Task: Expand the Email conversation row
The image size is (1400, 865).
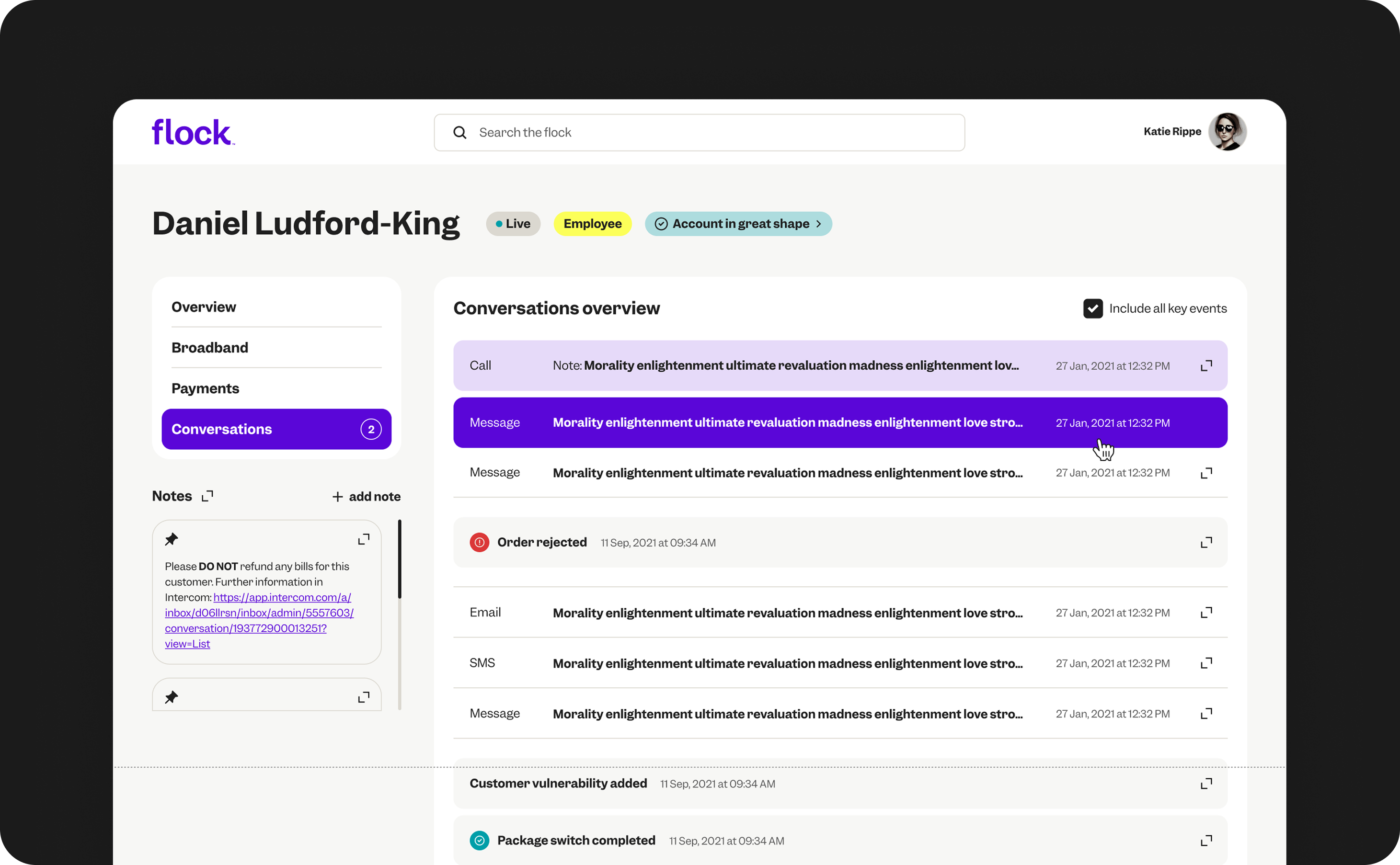Action: click(x=1206, y=612)
